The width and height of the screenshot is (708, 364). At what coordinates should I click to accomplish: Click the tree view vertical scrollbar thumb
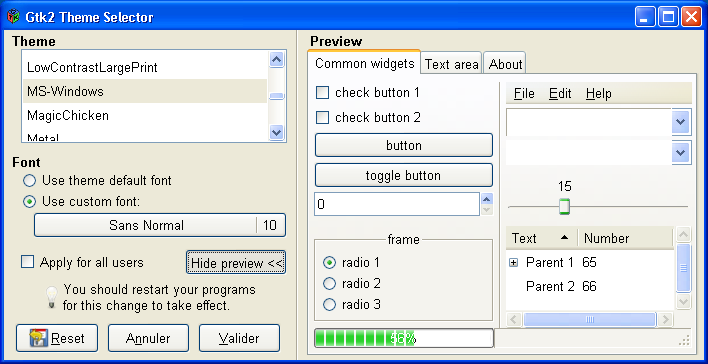click(x=683, y=268)
